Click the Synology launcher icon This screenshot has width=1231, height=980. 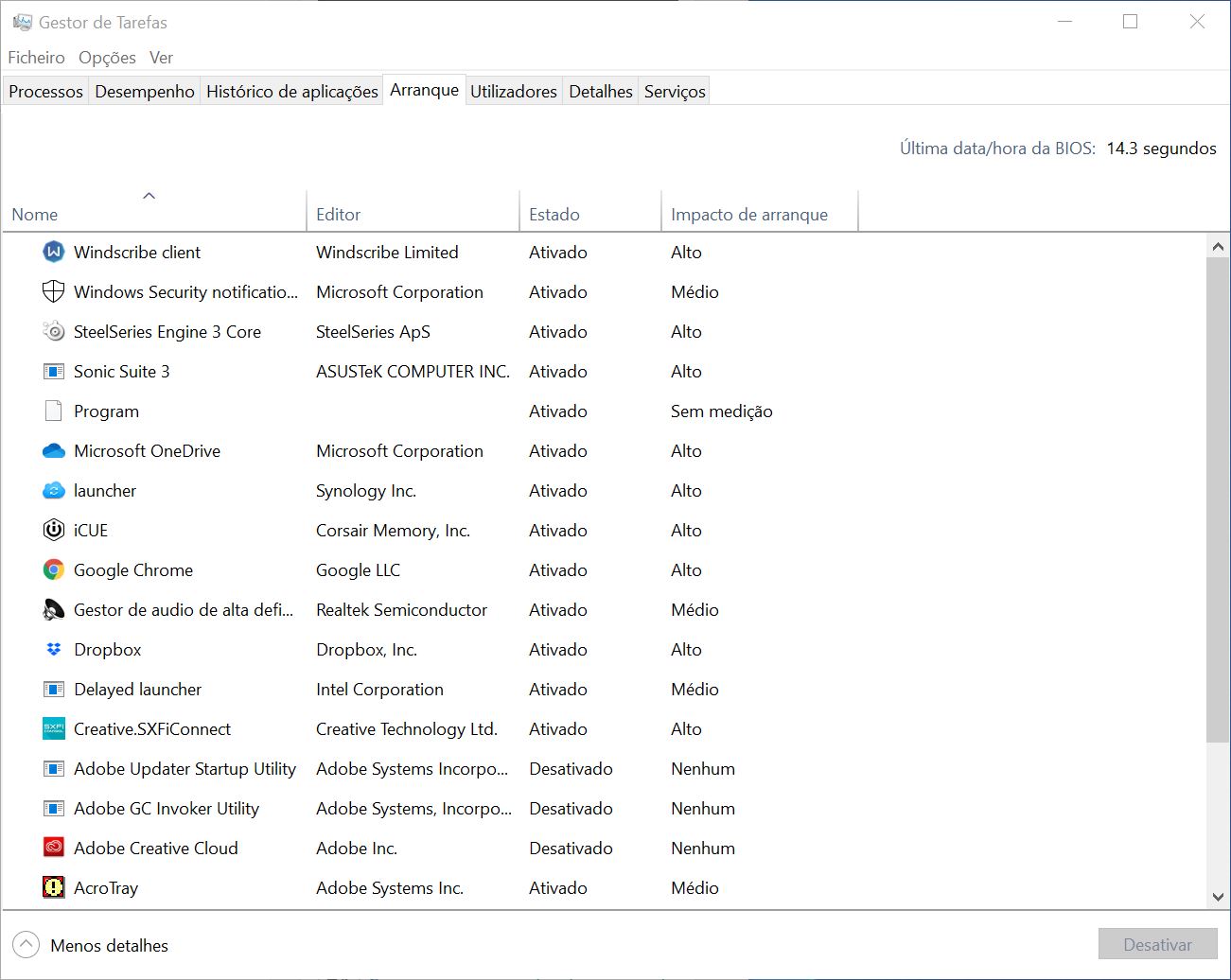54,490
